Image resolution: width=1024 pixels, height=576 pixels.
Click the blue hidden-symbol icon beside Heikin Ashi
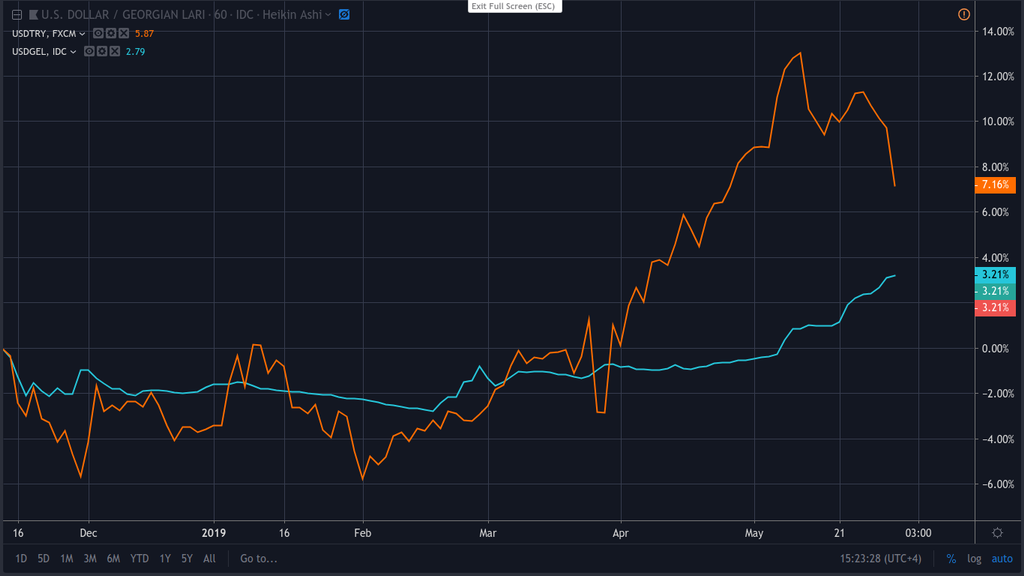344,14
